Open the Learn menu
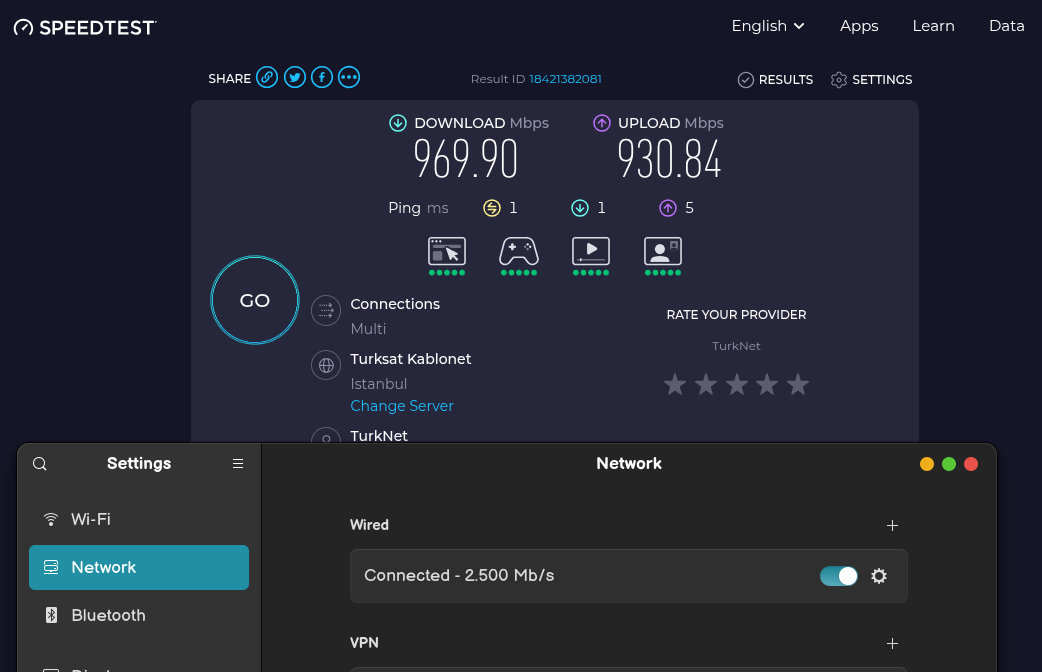The height and width of the screenshot is (672, 1042). click(934, 26)
